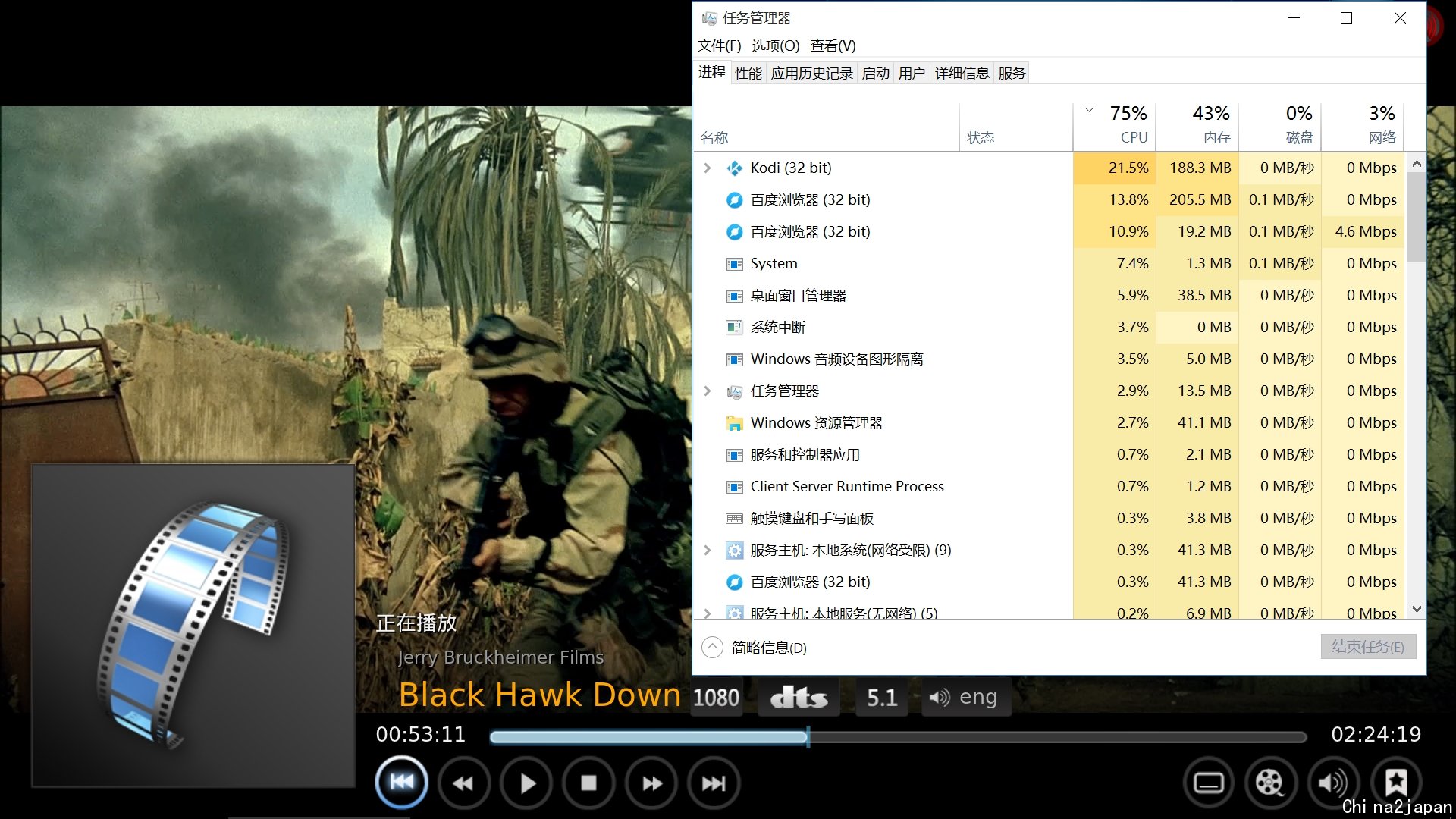Sort by 状态 column header
Screen dimensions: 1456x819
pos(1016,126)
